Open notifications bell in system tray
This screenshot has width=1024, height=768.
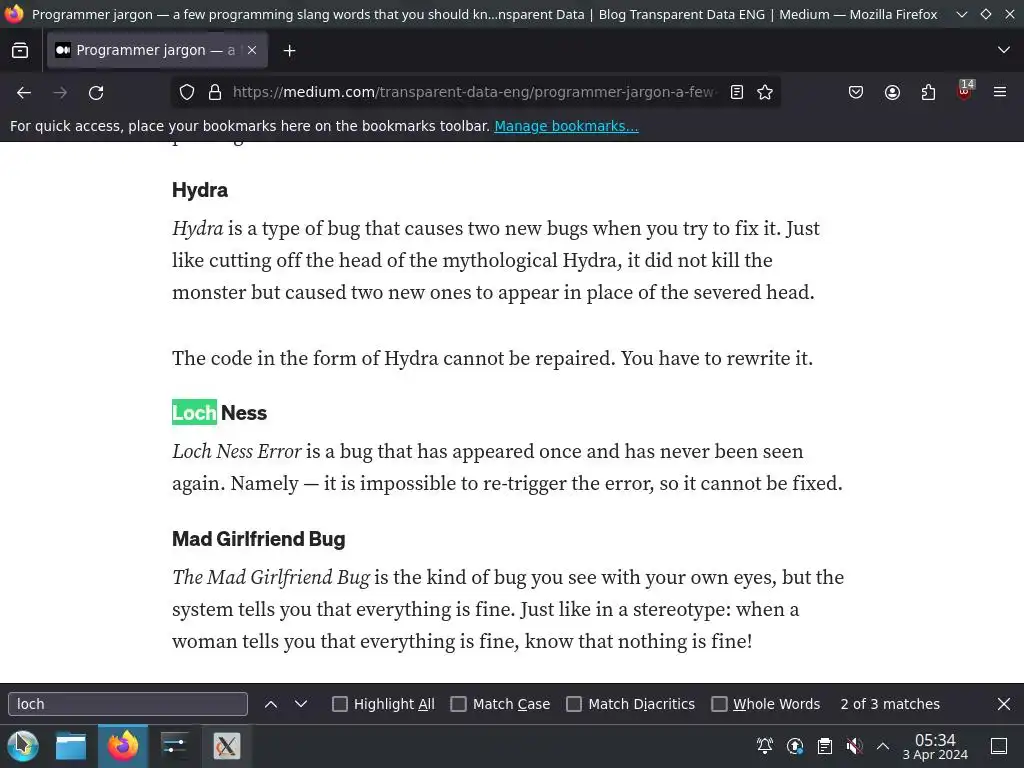click(x=765, y=746)
